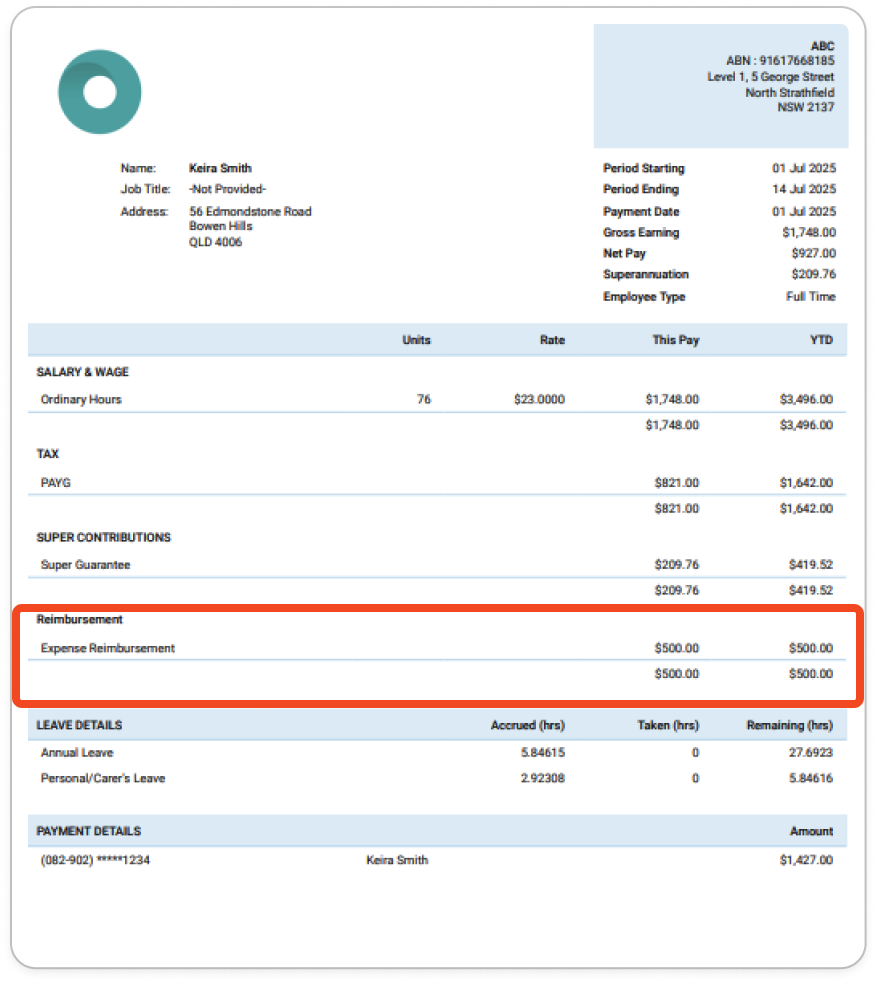
Task: Click the highlighted Reimbursement section
Action: [438, 648]
